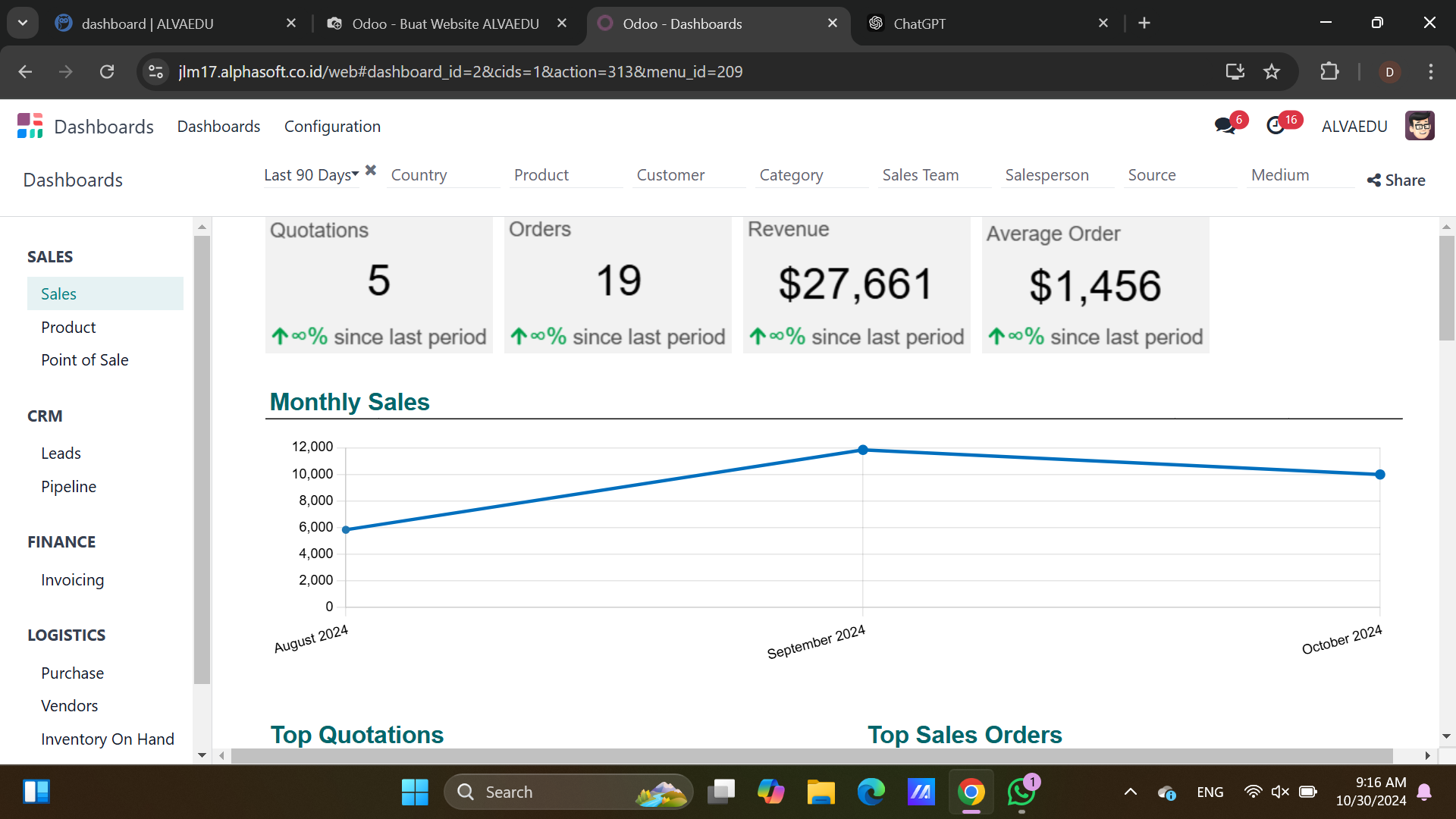Screen dimensions: 1456x819
Task: Expand the Last 90 Days dropdown
Action: 311,175
